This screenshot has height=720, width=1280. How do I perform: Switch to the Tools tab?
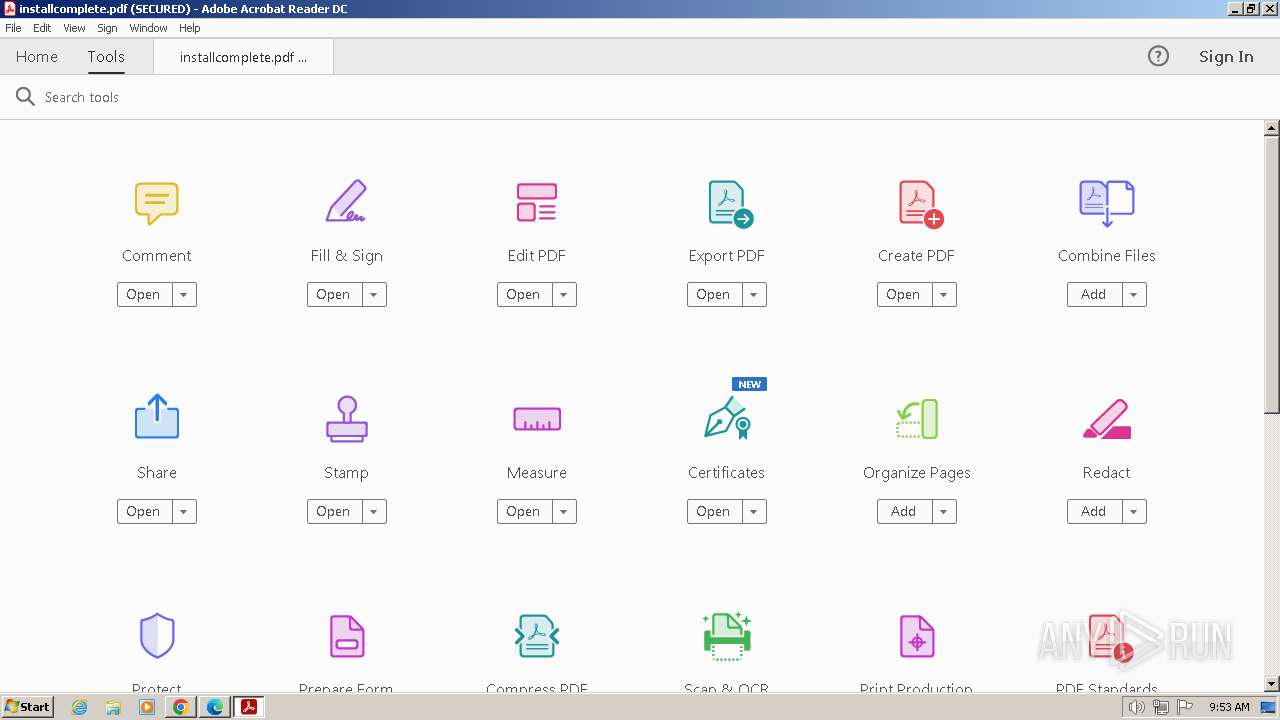pyautogui.click(x=106, y=56)
